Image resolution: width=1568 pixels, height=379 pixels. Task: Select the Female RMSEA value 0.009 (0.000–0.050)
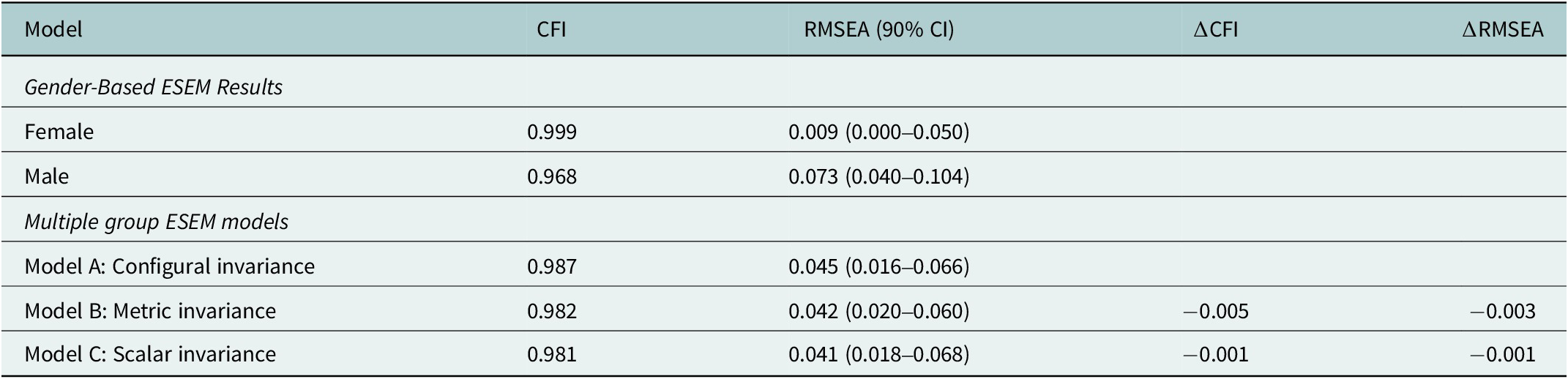[878, 132]
